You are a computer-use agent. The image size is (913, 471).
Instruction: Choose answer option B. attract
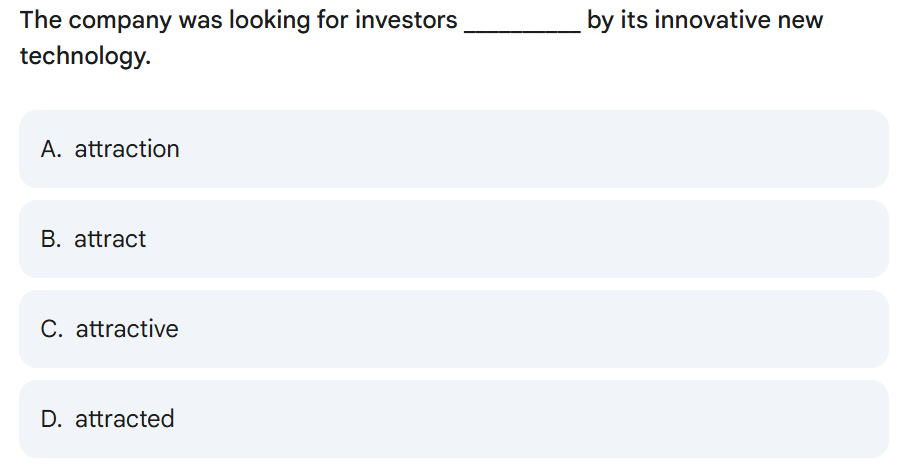click(454, 239)
